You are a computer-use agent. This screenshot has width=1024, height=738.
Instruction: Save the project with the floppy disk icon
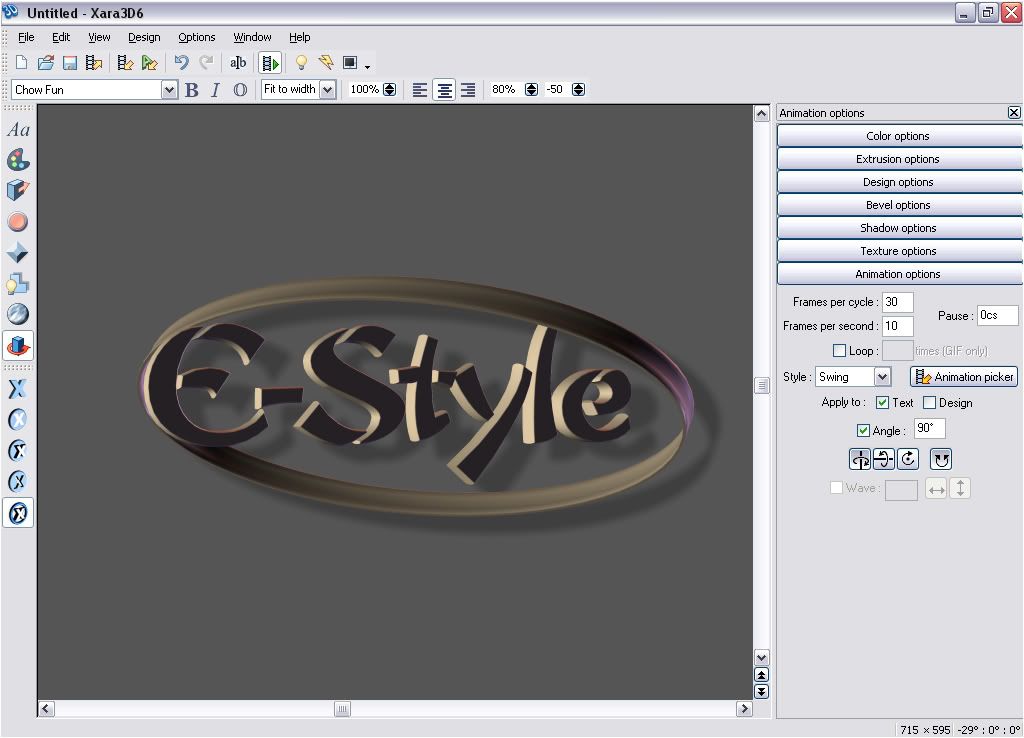69,63
